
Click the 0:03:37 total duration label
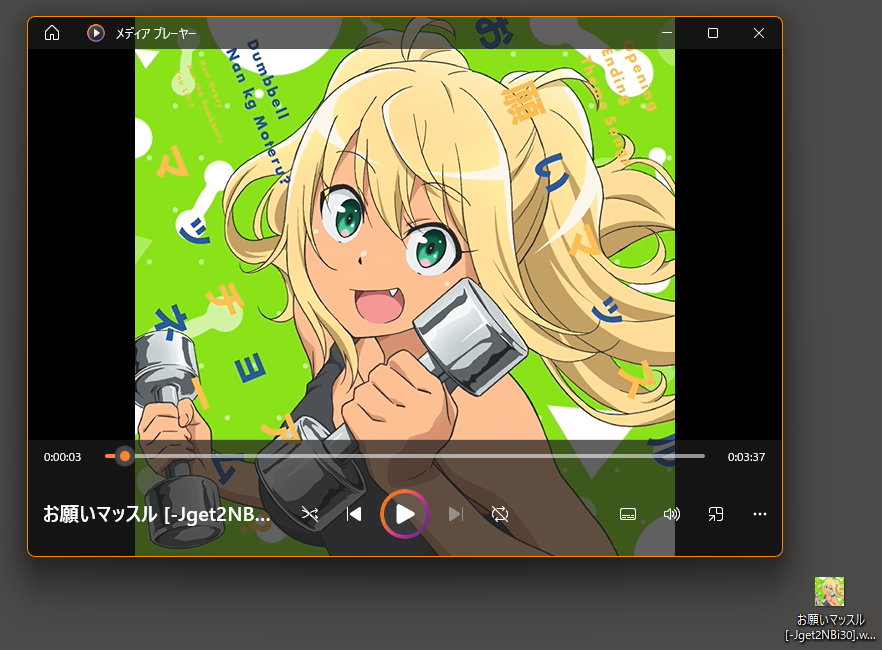(x=746, y=457)
